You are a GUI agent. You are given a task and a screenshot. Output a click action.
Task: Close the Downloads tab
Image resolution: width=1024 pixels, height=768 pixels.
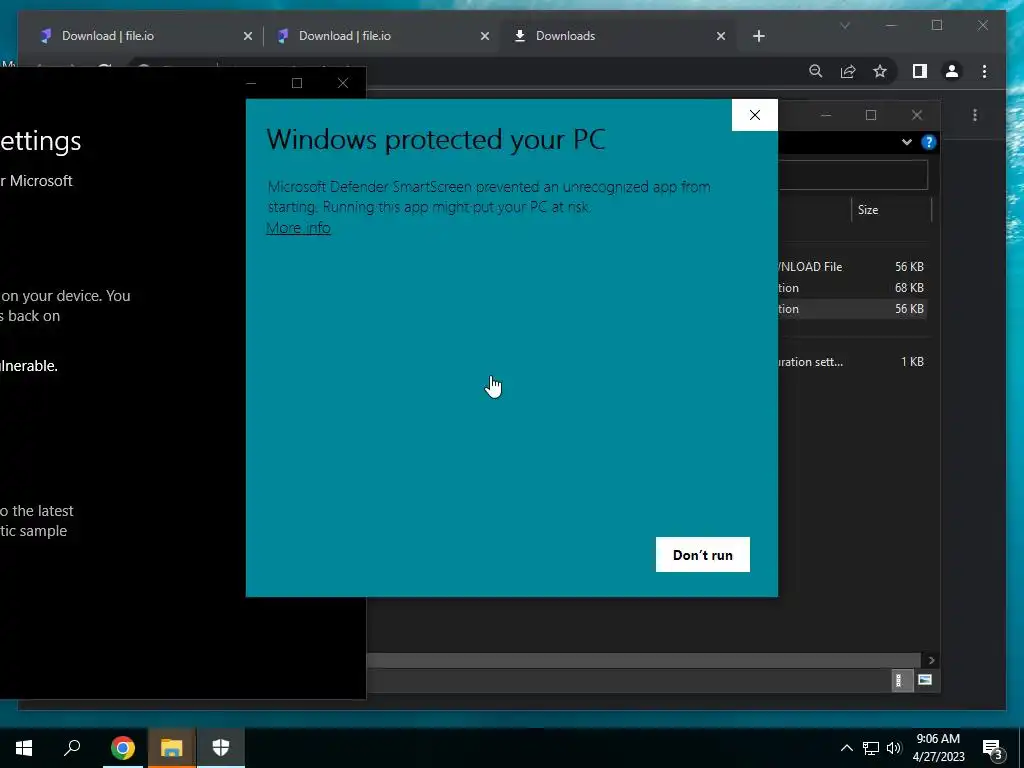pos(721,36)
